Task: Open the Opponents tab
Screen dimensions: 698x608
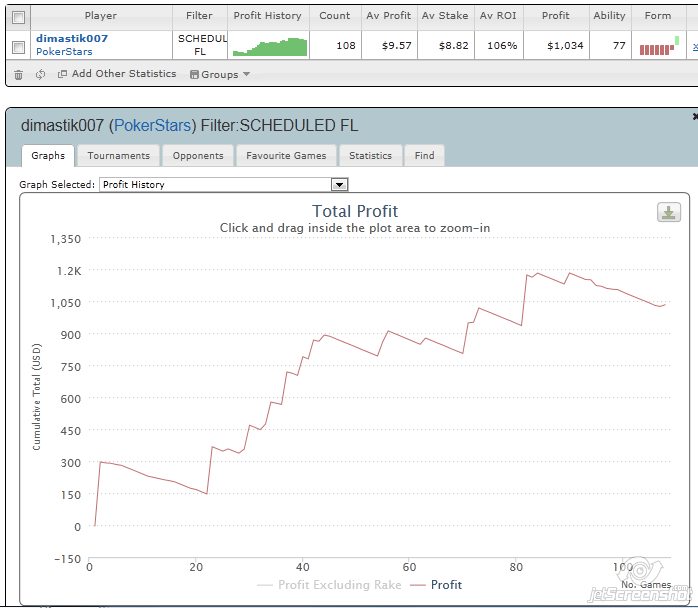Action: click(x=197, y=156)
